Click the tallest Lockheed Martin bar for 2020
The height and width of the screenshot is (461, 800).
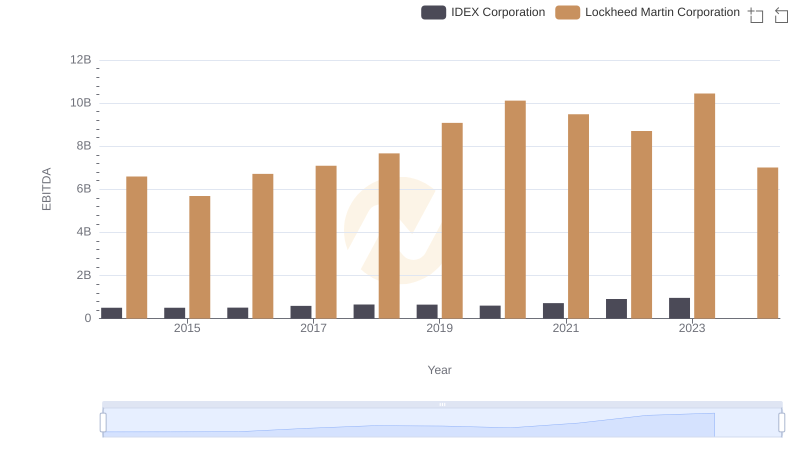(515, 210)
